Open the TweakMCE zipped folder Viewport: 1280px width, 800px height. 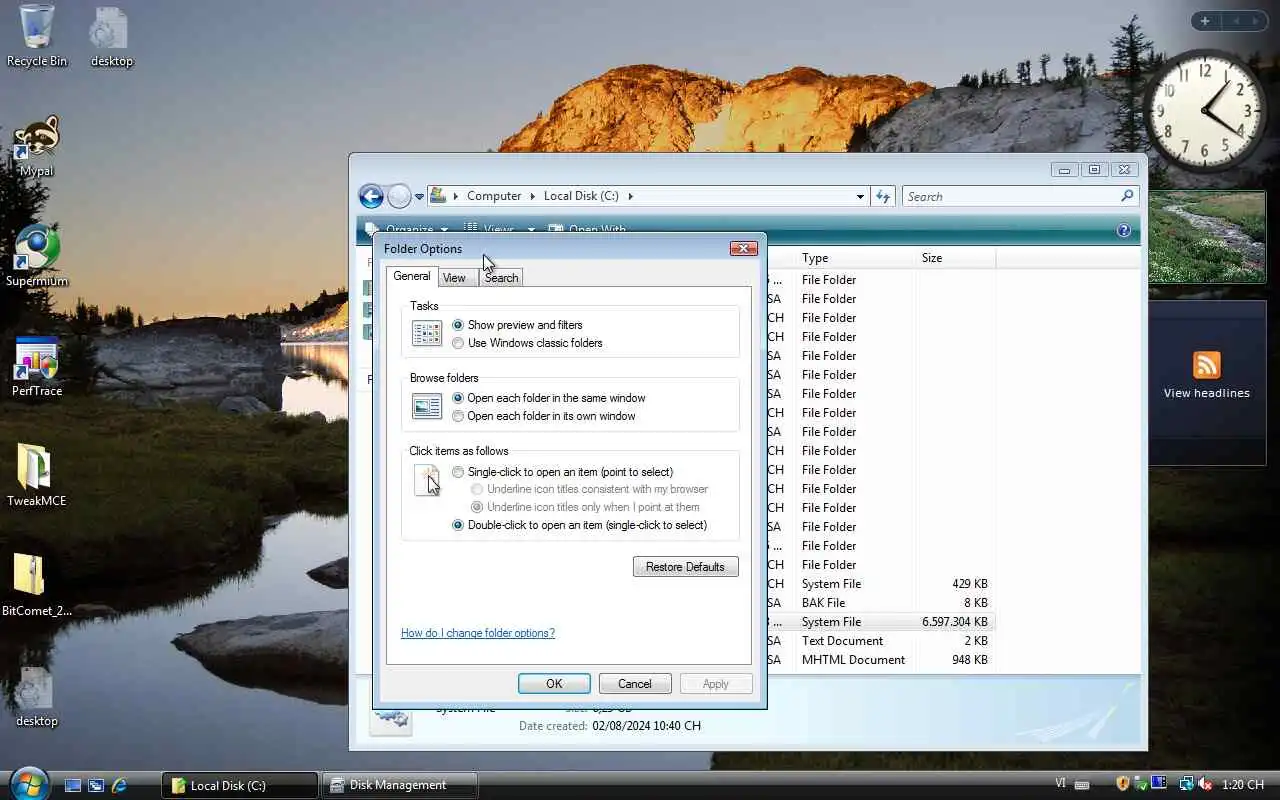(x=37, y=476)
